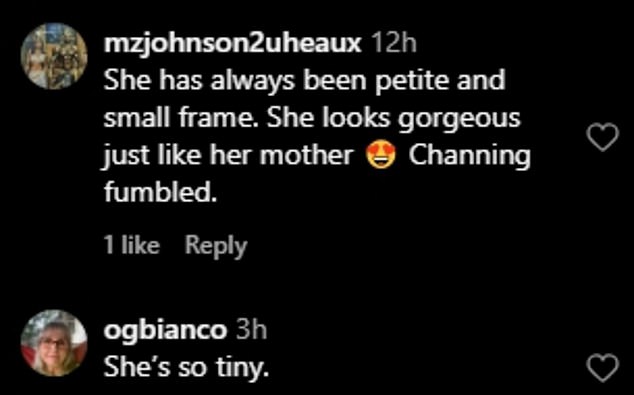Like the comment by mzjohnson2uheaux
The width and height of the screenshot is (634, 395).
tap(602, 137)
